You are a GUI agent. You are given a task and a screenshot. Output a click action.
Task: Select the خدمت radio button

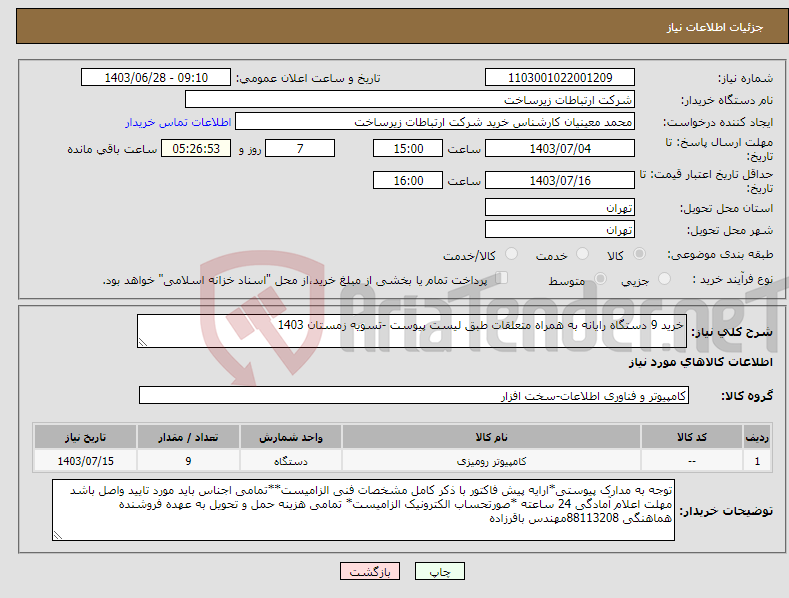coord(582,254)
